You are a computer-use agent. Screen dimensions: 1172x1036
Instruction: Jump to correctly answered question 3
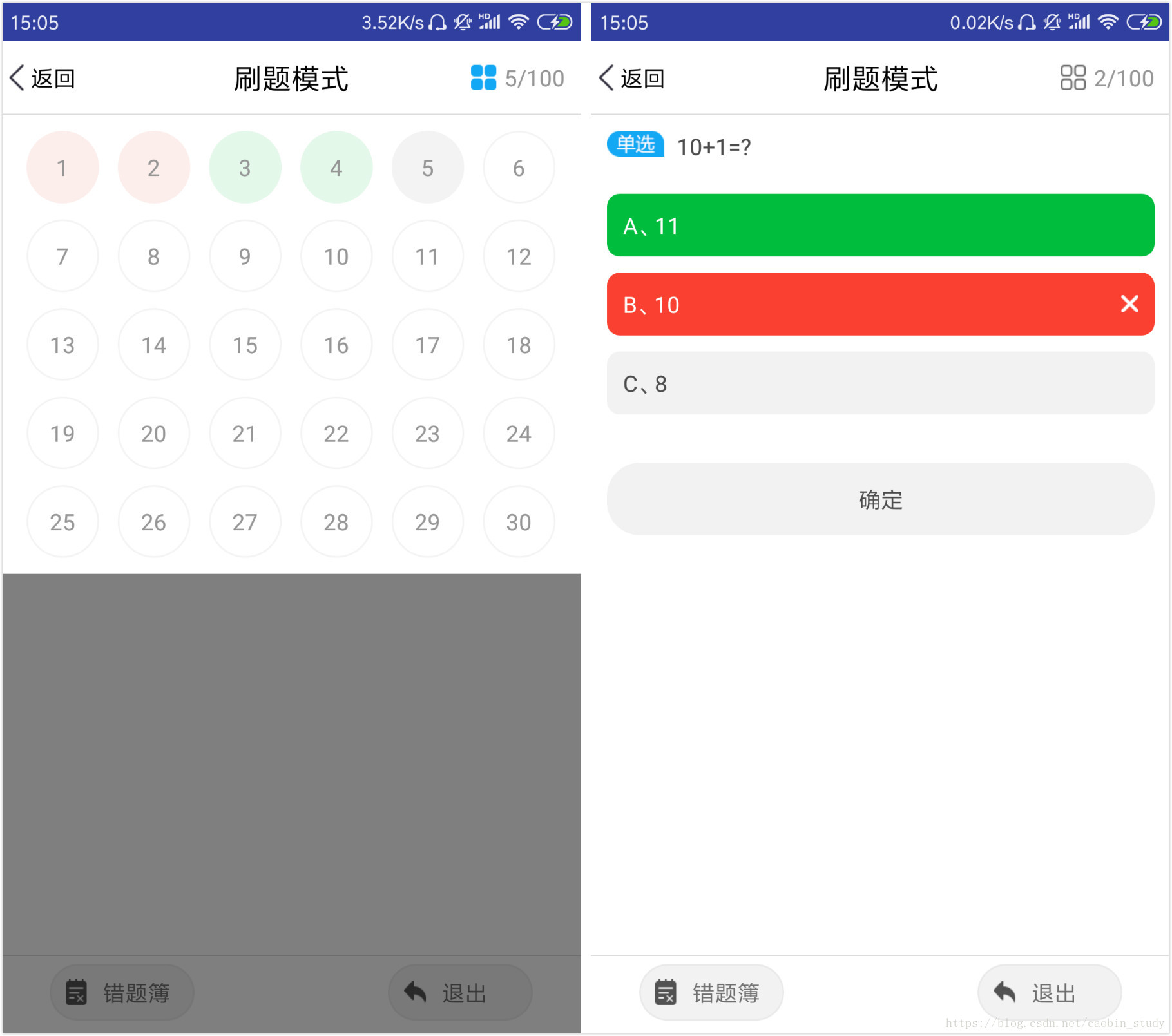pos(245,168)
